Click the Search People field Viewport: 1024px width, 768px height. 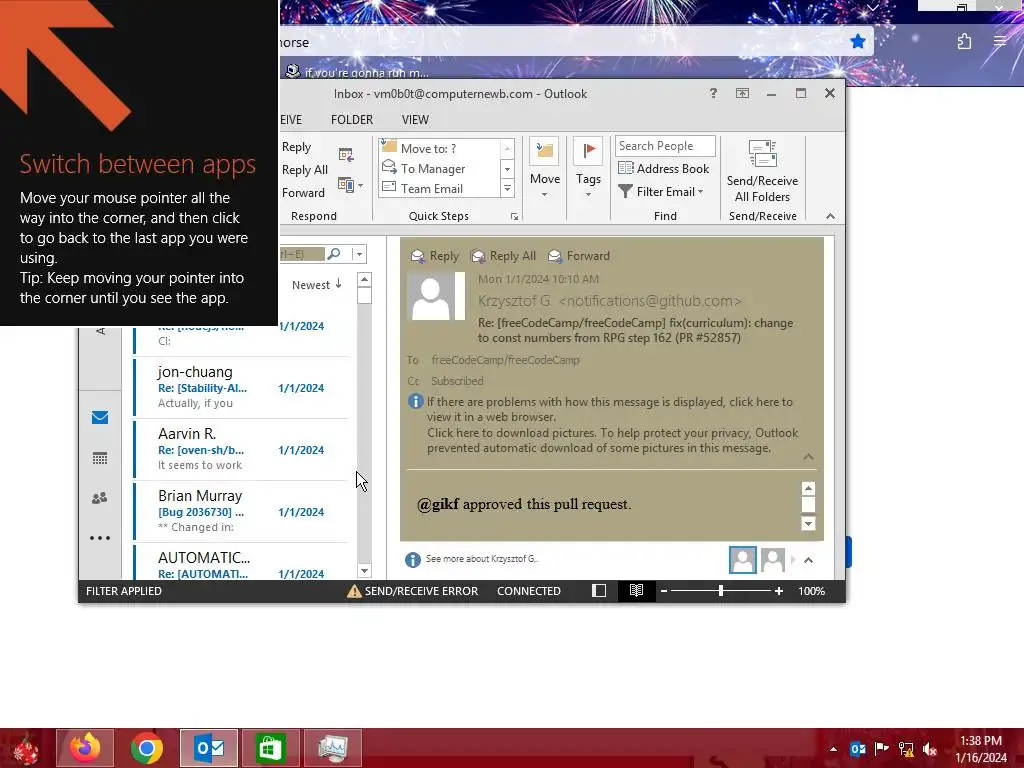[x=665, y=146]
